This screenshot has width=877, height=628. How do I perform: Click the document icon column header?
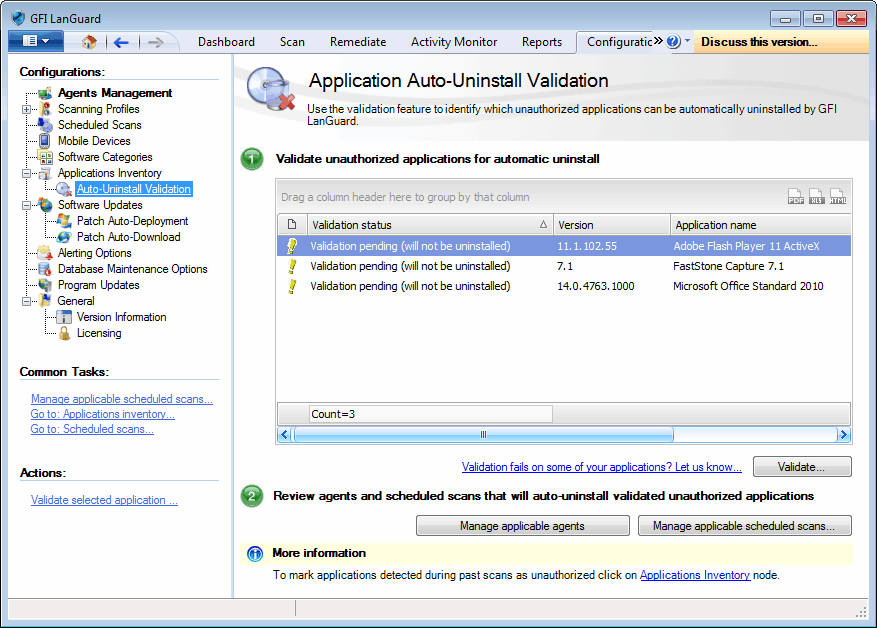[292, 225]
